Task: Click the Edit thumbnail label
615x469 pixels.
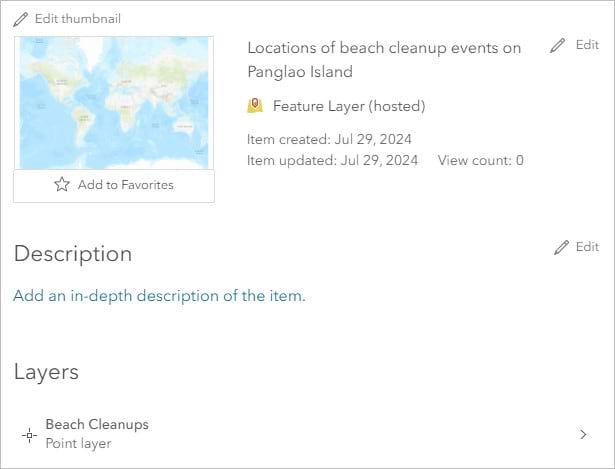Action: (x=78, y=19)
